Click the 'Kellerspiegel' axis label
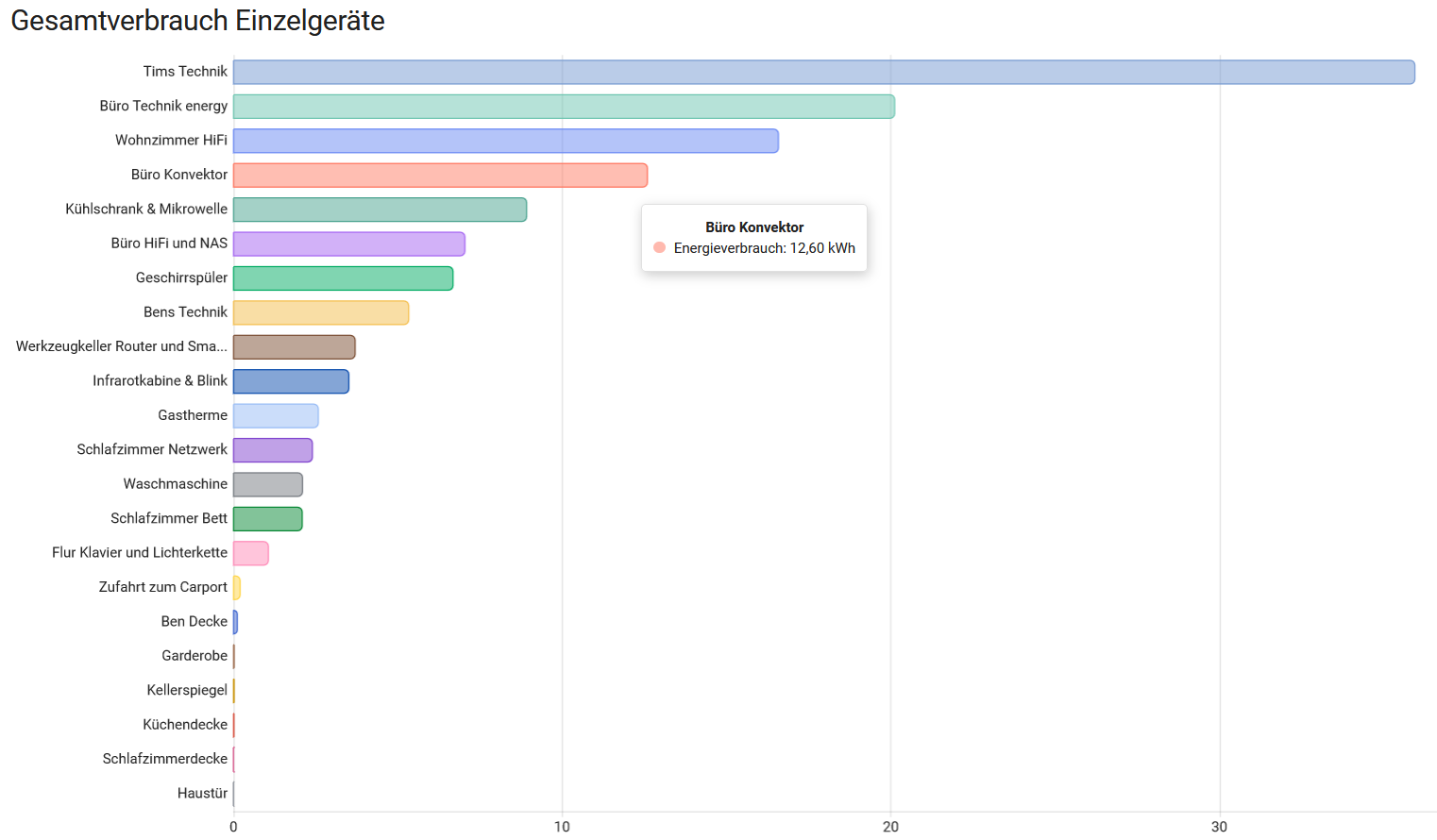The image size is (1437, 840). pyautogui.click(x=187, y=691)
